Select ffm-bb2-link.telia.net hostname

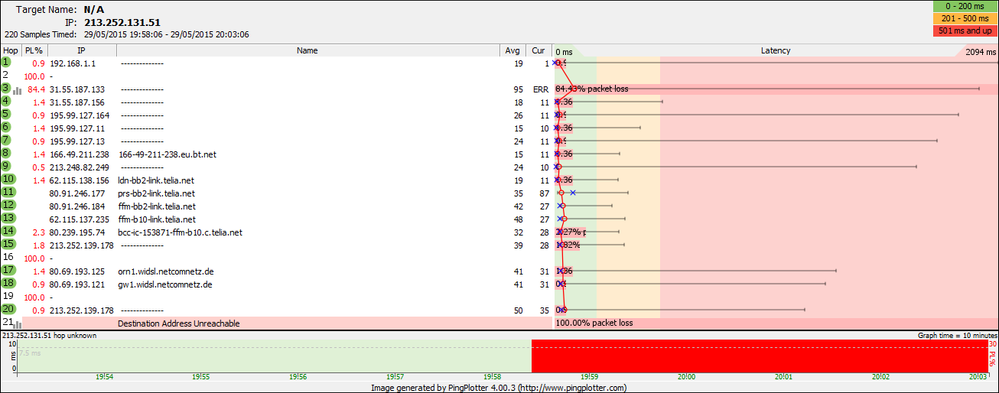click(157, 206)
